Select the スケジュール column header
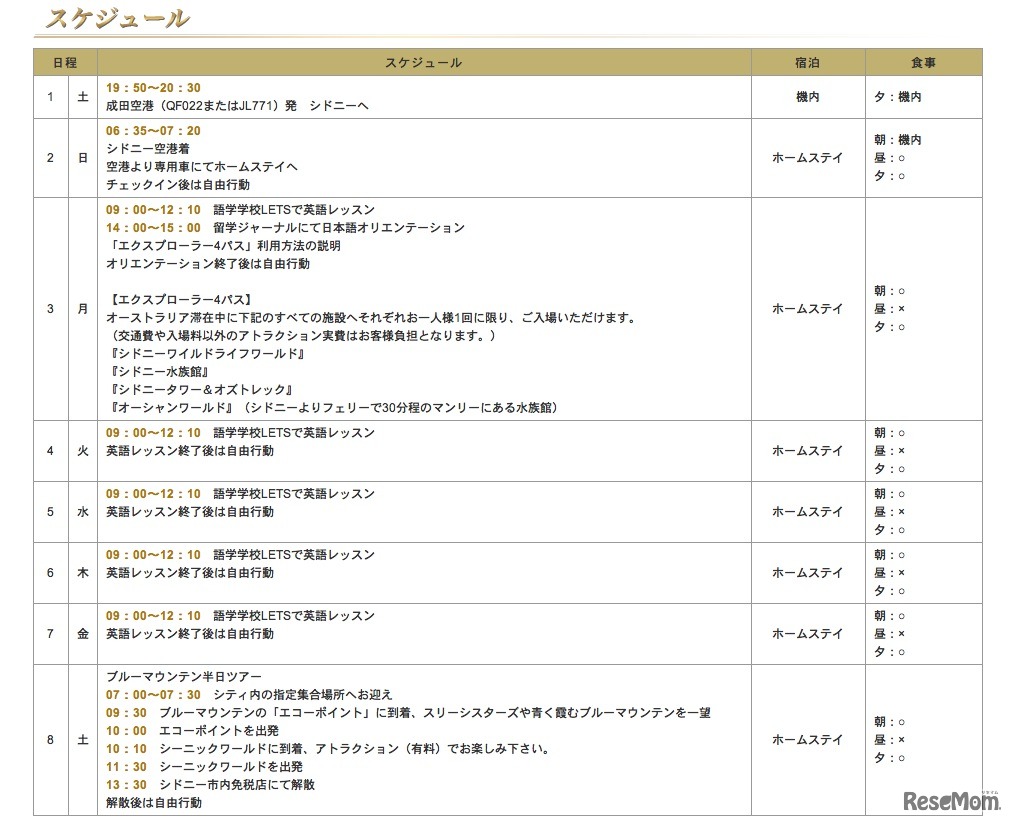The image size is (1014, 824). click(423, 62)
